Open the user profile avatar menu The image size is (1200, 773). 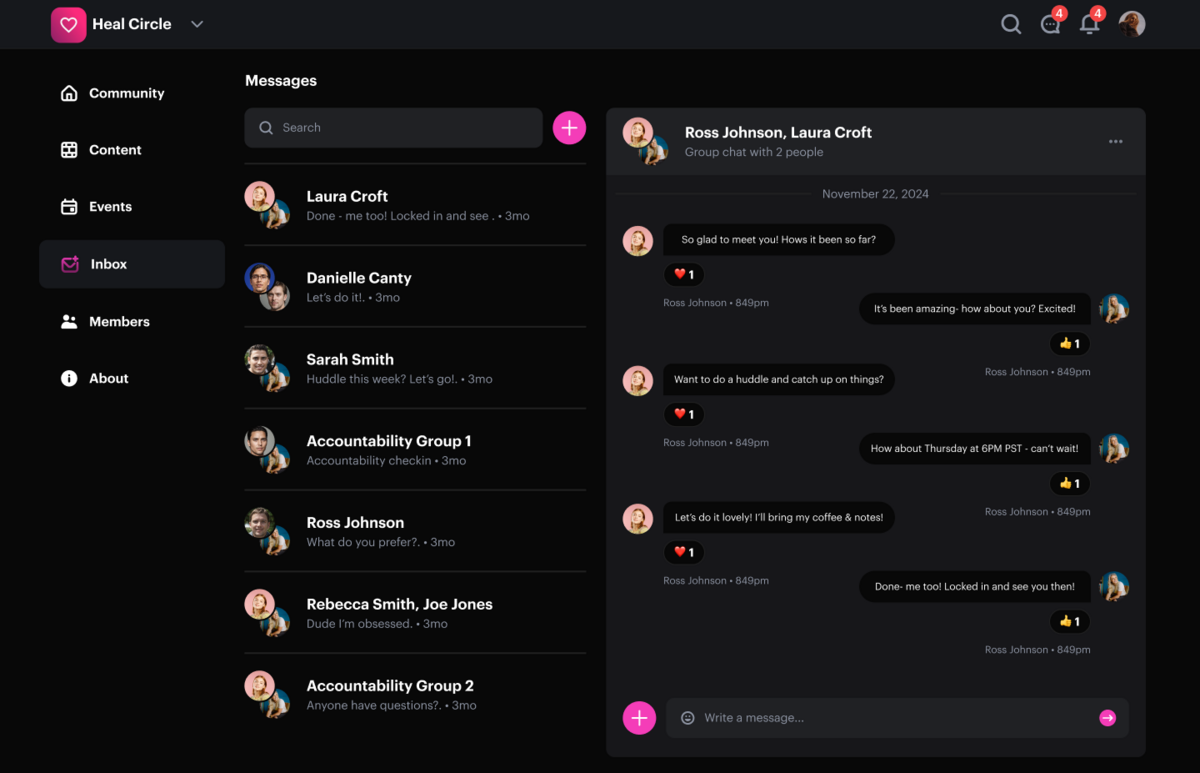(1132, 24)
